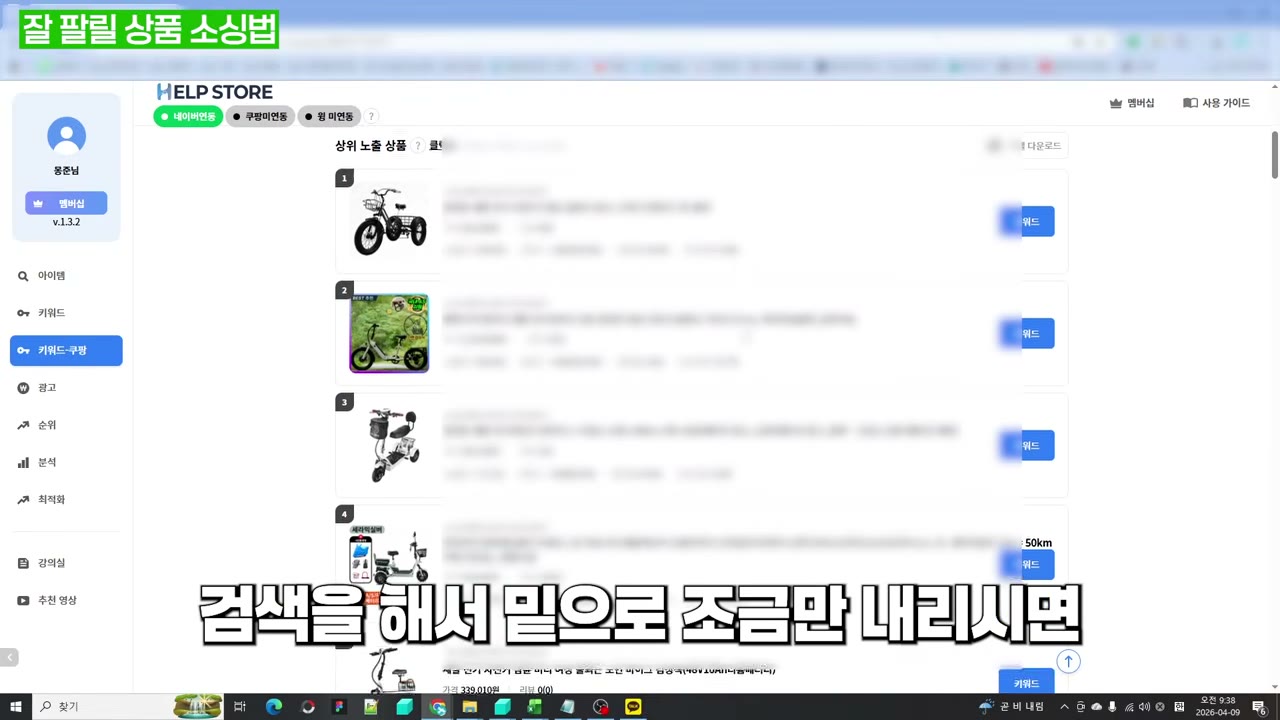The width and height of the screenshot is (1280, 720).
Task: Open the 최적화 optimization menu
Action: (66, 499)
